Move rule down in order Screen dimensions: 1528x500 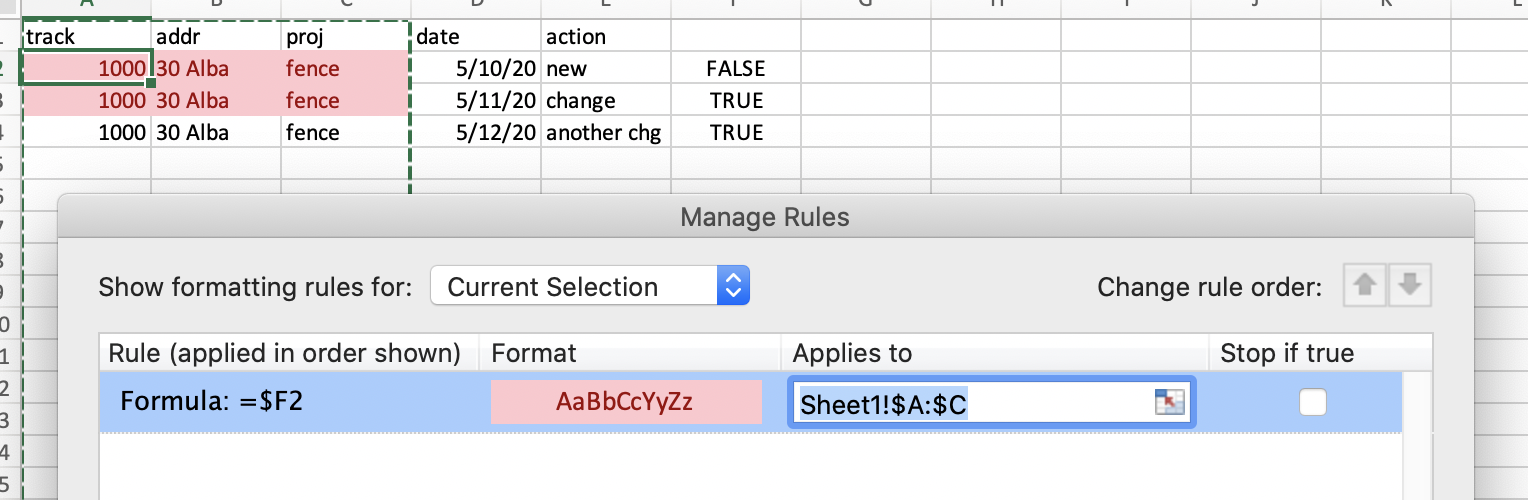coord(1411,287)
